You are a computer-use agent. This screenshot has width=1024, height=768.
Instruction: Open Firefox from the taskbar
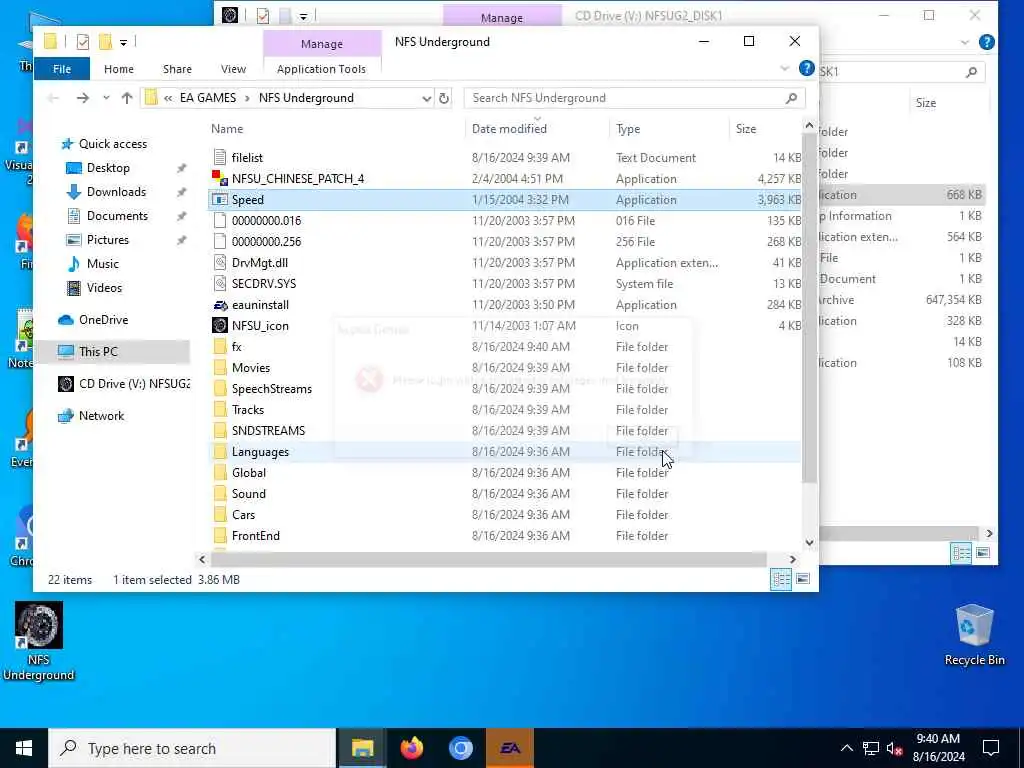pos(411,748)
